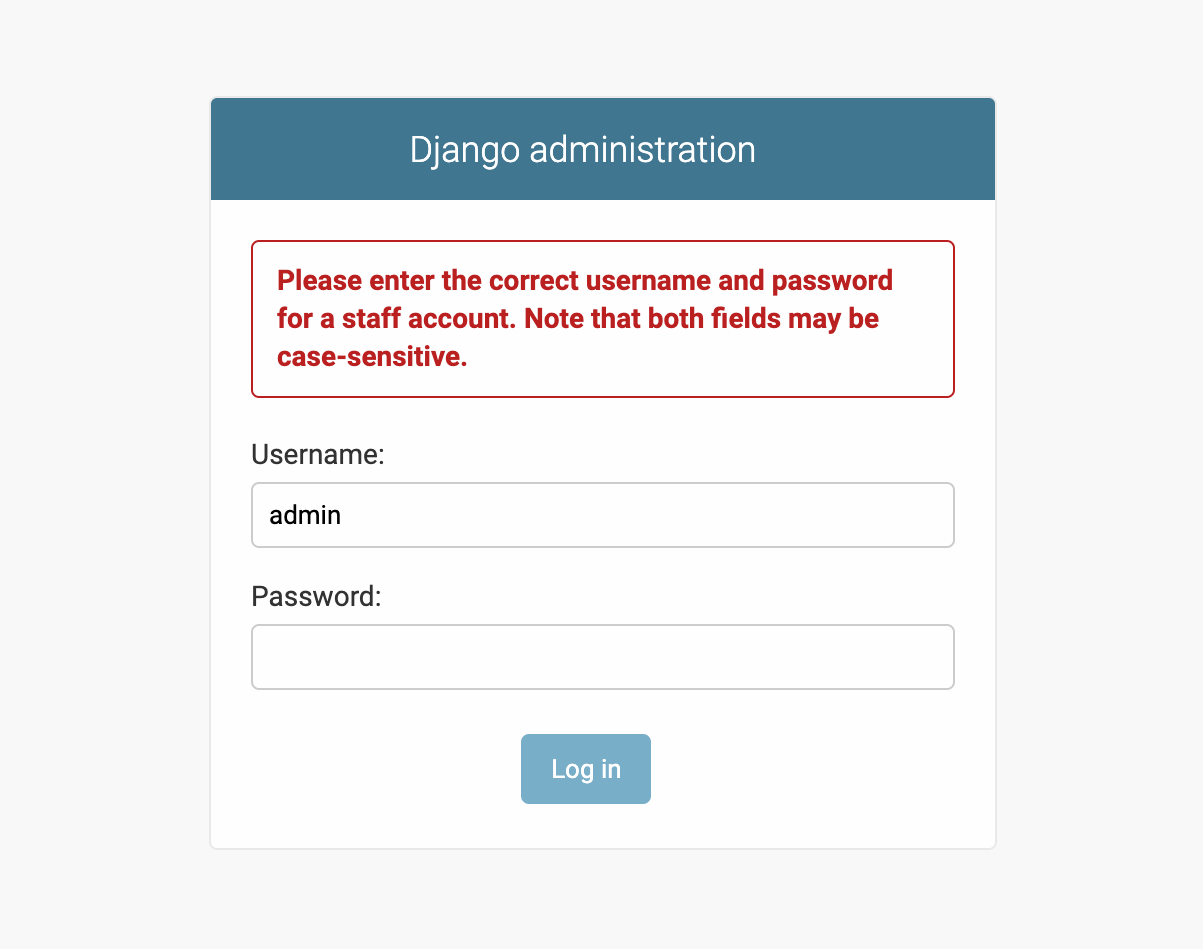Click gray page background below the login card

(602, 900)
